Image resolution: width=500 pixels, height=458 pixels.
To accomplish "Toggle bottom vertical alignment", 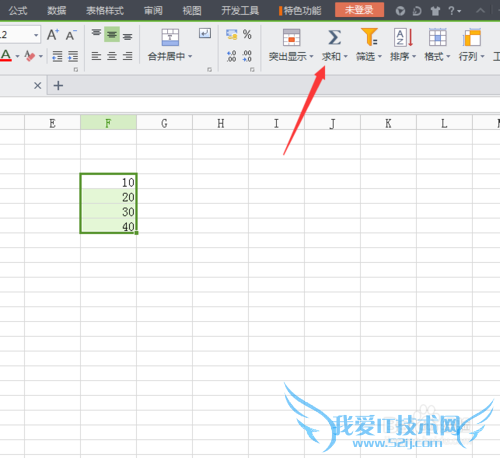I will [127, 35].
